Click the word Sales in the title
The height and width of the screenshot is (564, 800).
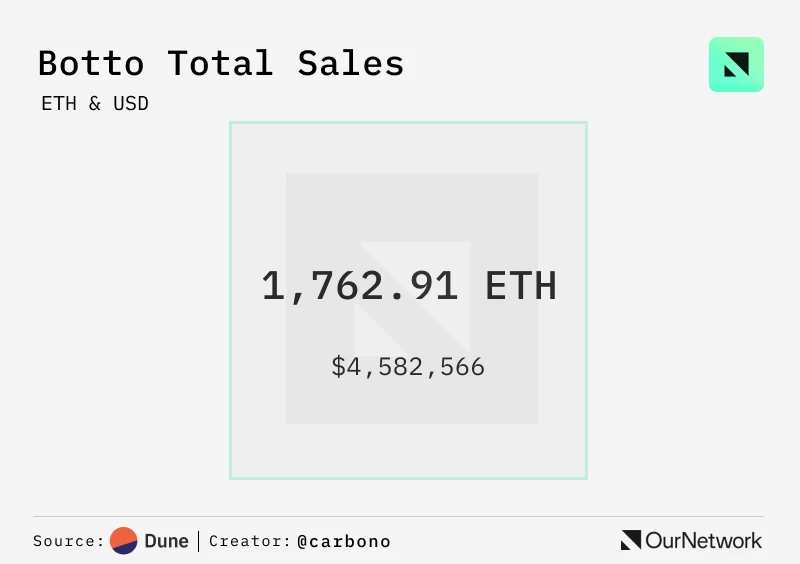coord(351,64)
